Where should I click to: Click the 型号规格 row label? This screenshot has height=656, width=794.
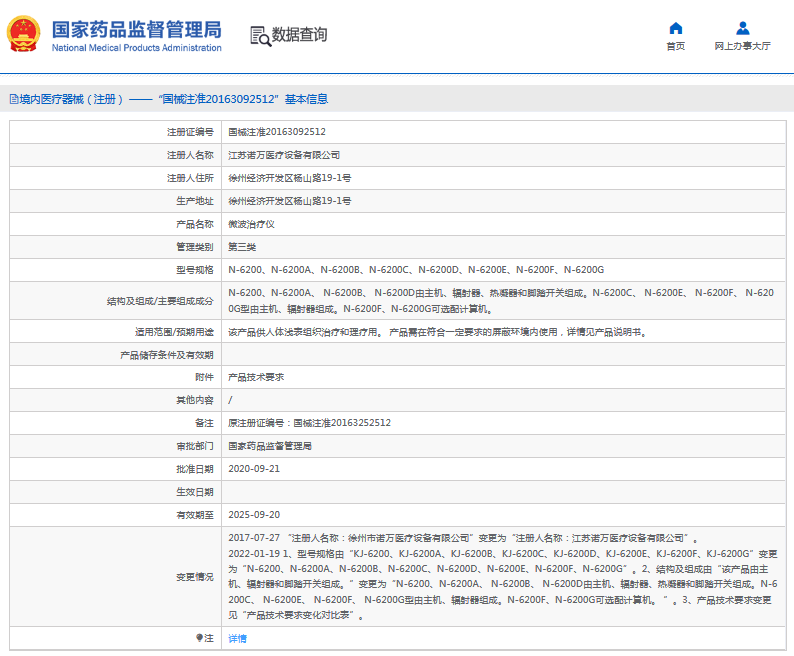point(195,269)
